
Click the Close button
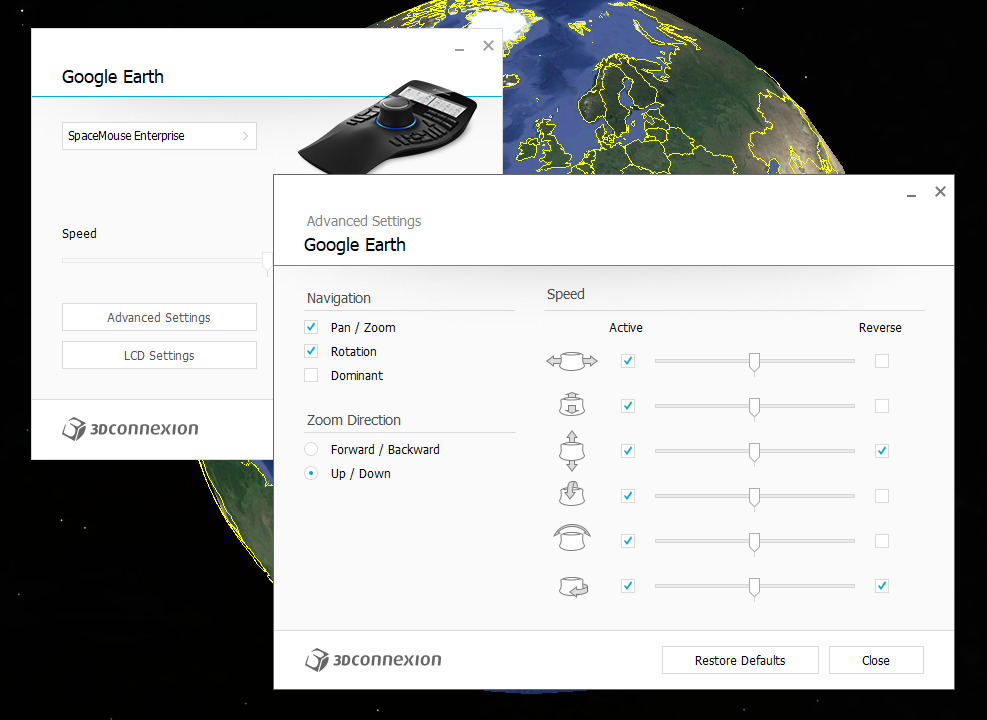click(x=876, y=660)
